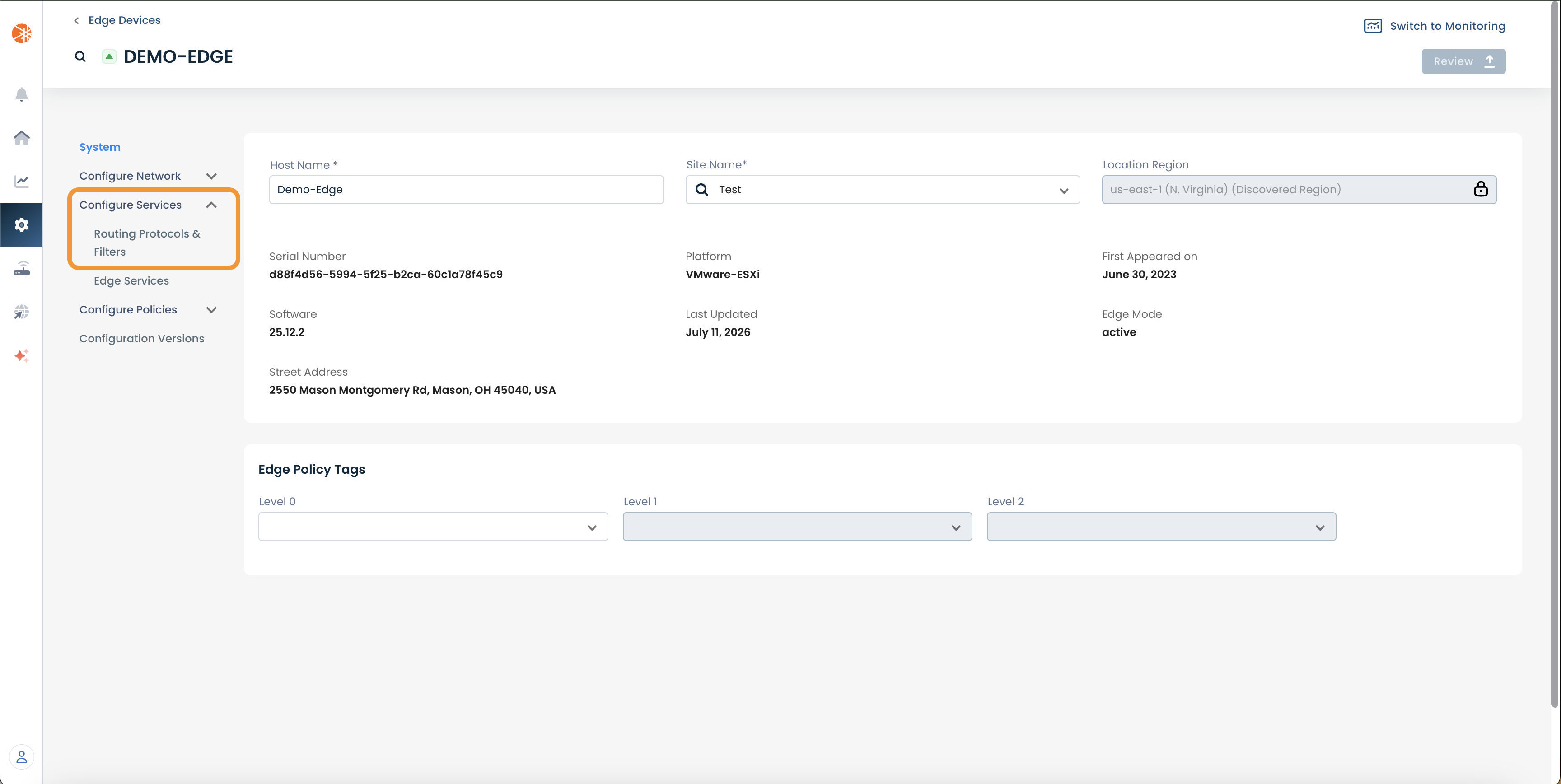Click the June 30, 2023 date
This screenshot has width=1561, height=784.
coord(1139,275)
